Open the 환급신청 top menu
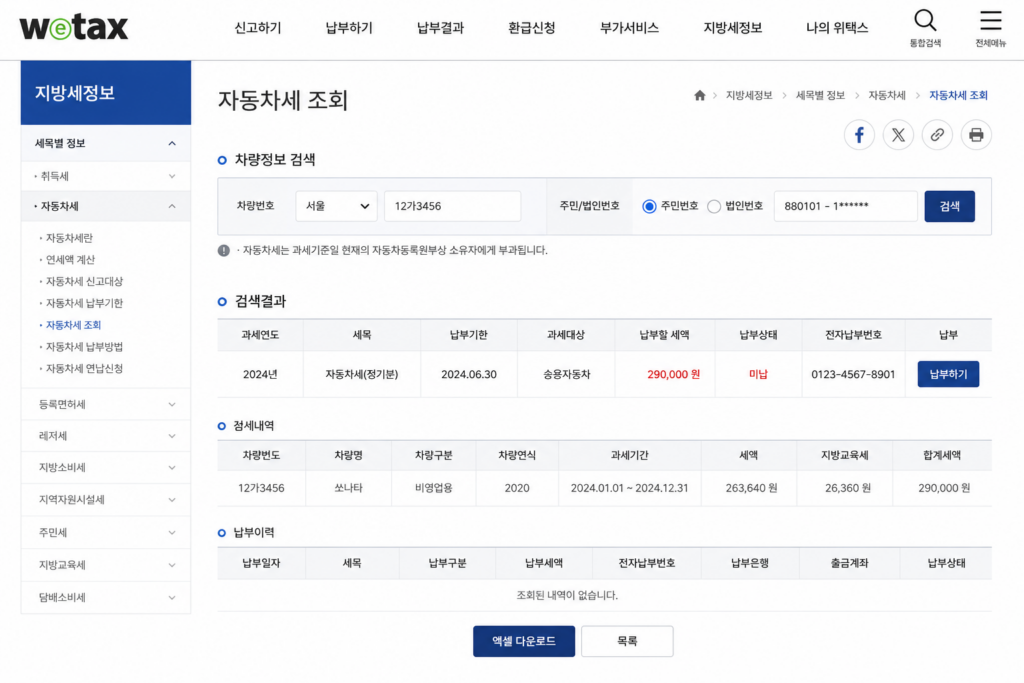This screenshot has width=1024, height=683. [x=532, y=28]
